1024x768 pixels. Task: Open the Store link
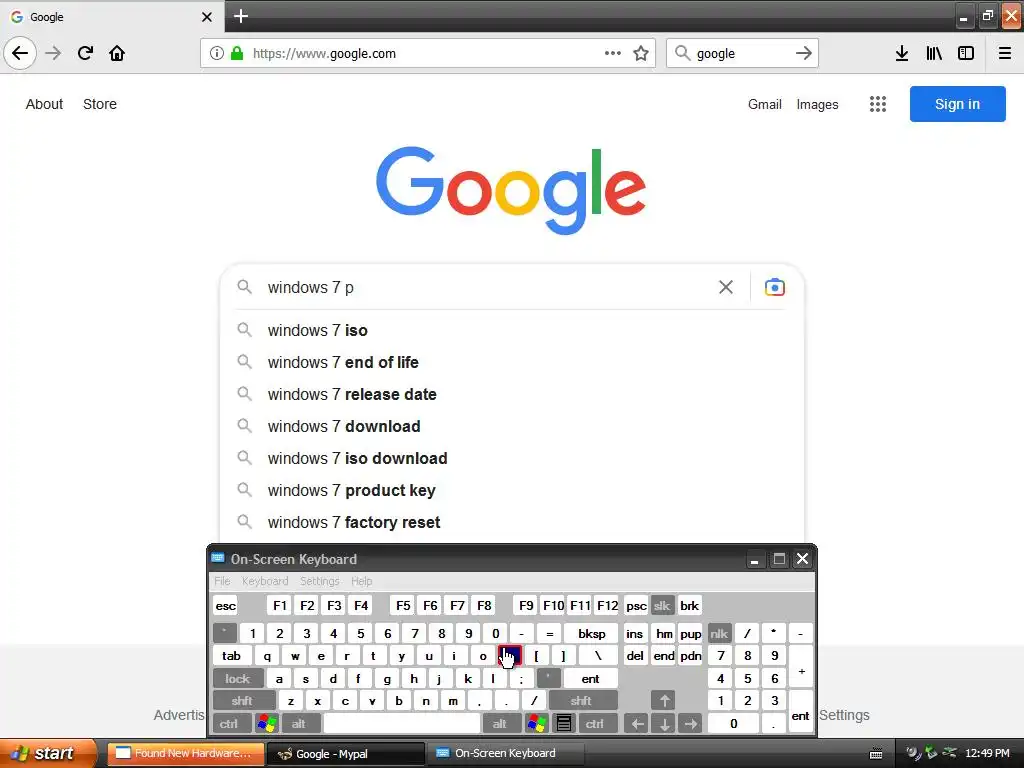click(100, 104)
